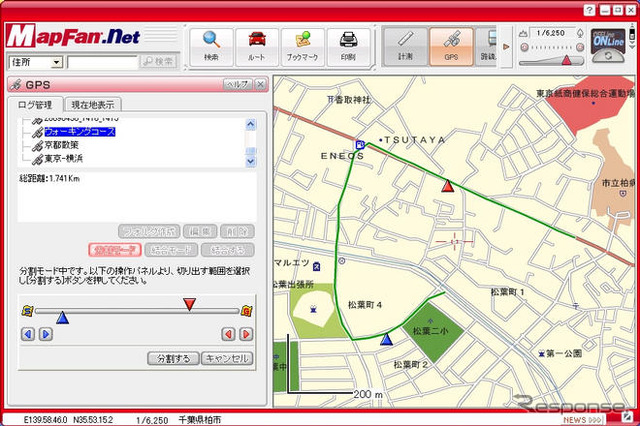
Task: Toggle the GPS toolbar button
Action: pos(451,46)
